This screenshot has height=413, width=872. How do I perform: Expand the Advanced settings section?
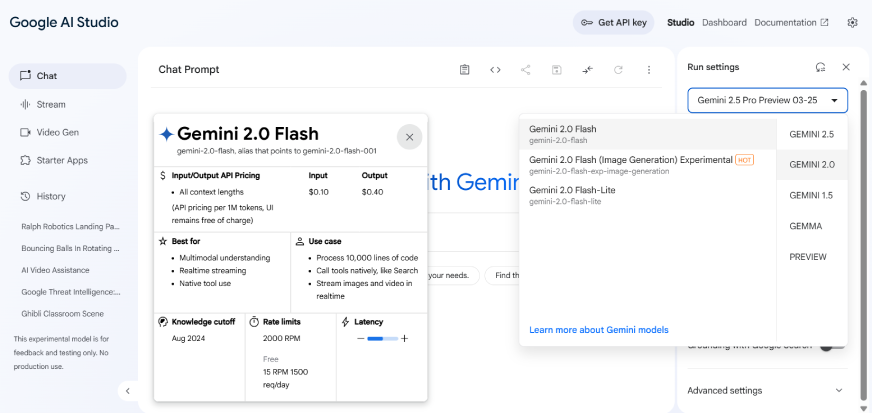[767, 391]
